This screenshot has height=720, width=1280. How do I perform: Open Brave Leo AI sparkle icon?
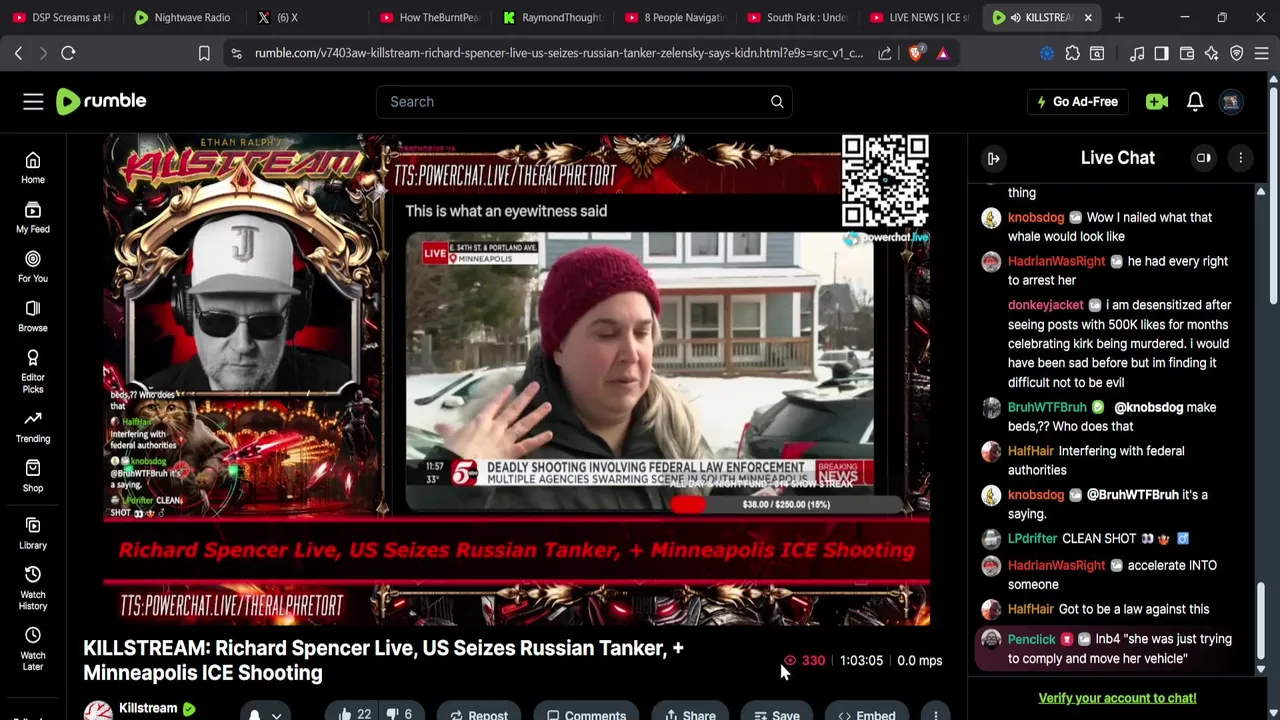click(x=1212, y=53)
